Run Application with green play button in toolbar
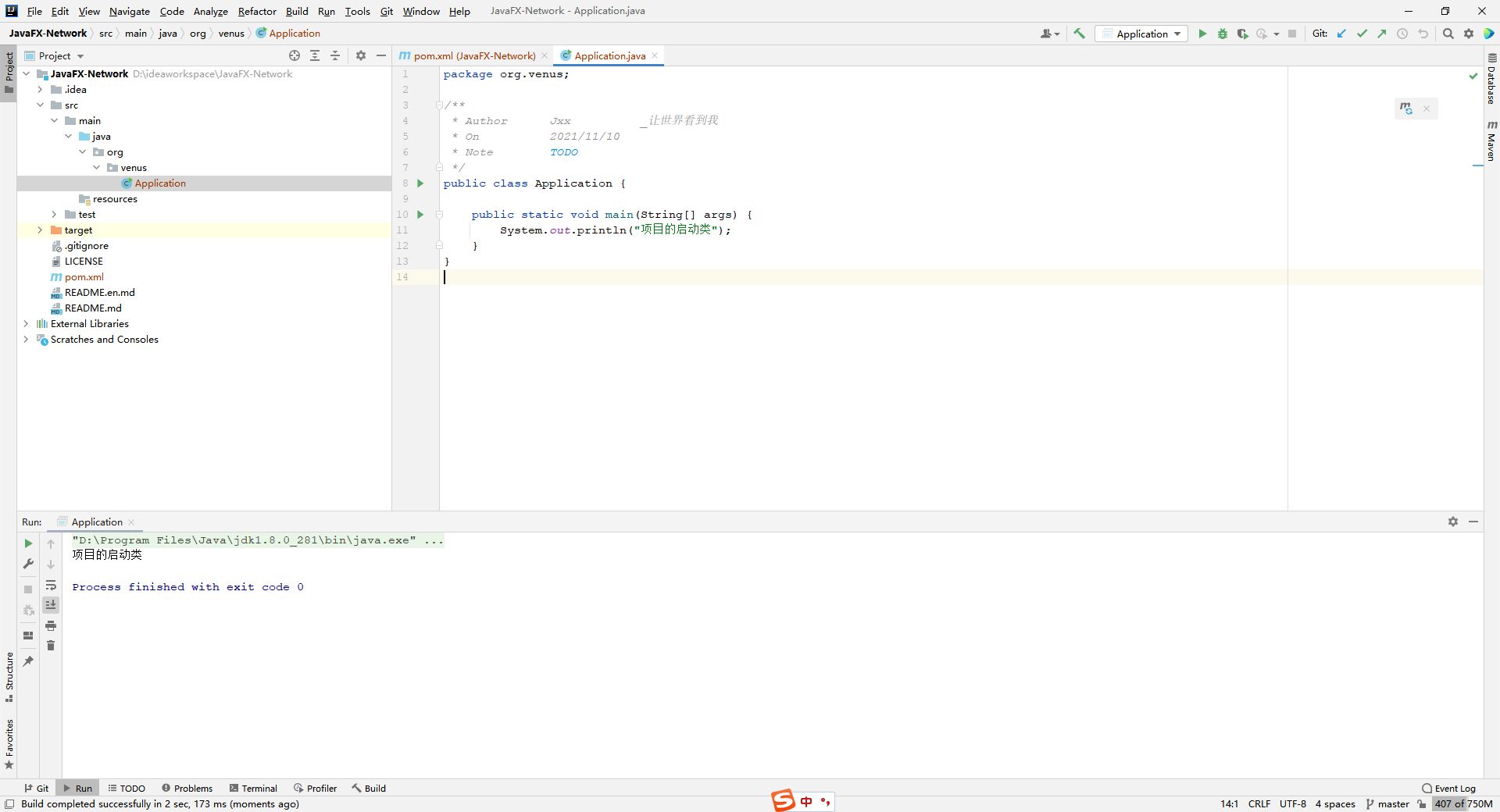The image size is (1500, 812). [1202, 34]
